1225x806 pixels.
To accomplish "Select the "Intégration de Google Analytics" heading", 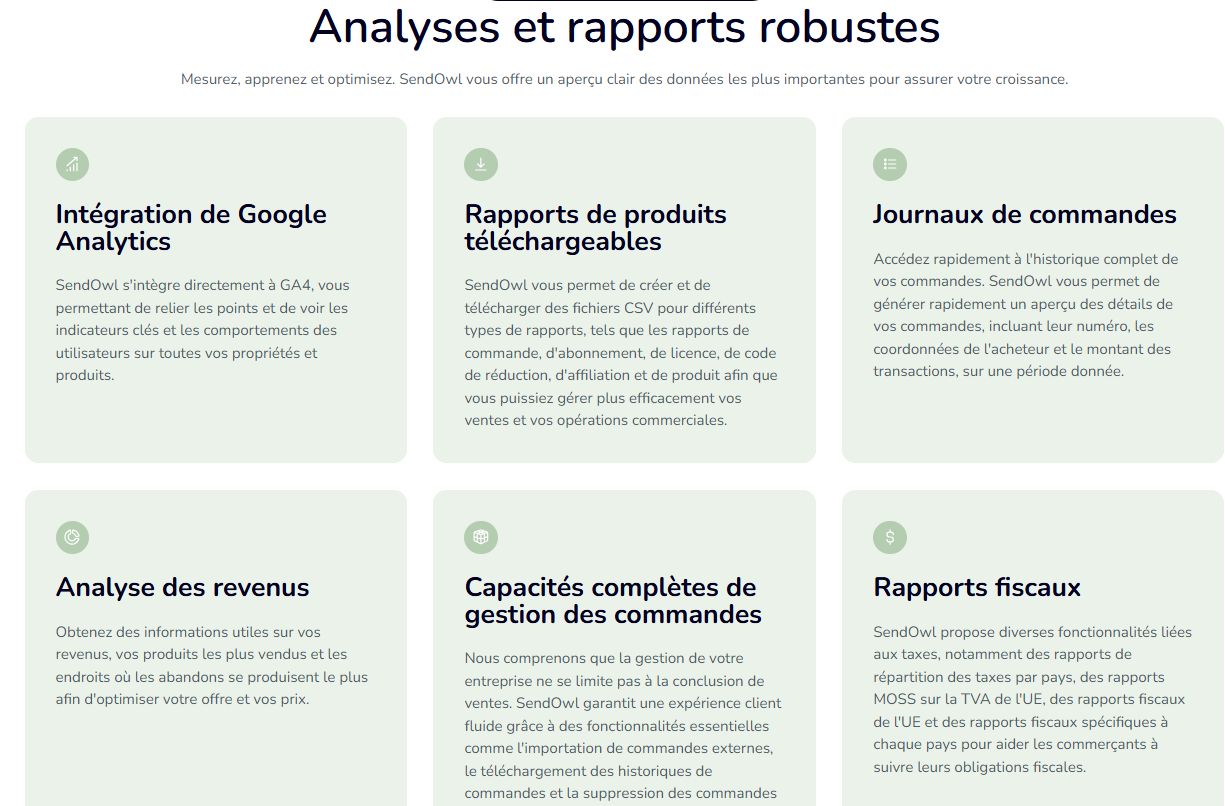I will tap(191, 228).
